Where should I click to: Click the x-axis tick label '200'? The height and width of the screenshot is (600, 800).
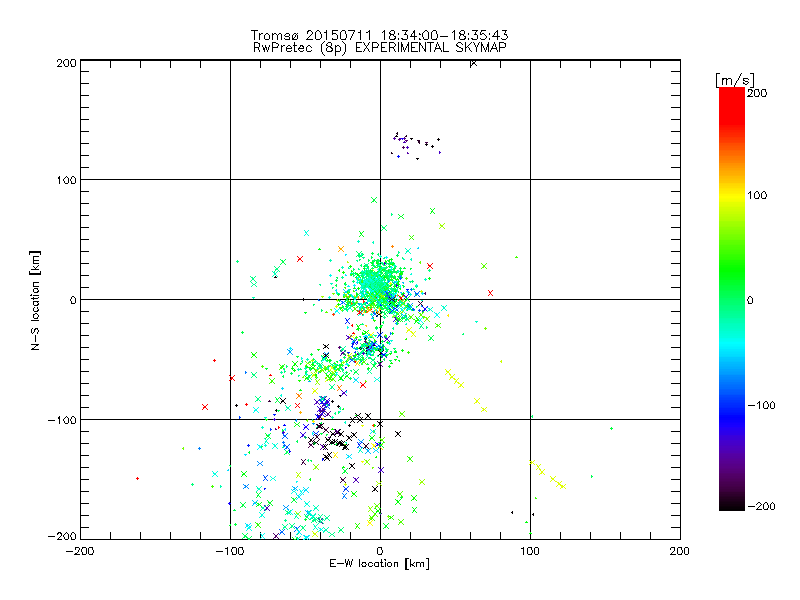(x=680, y=551)
